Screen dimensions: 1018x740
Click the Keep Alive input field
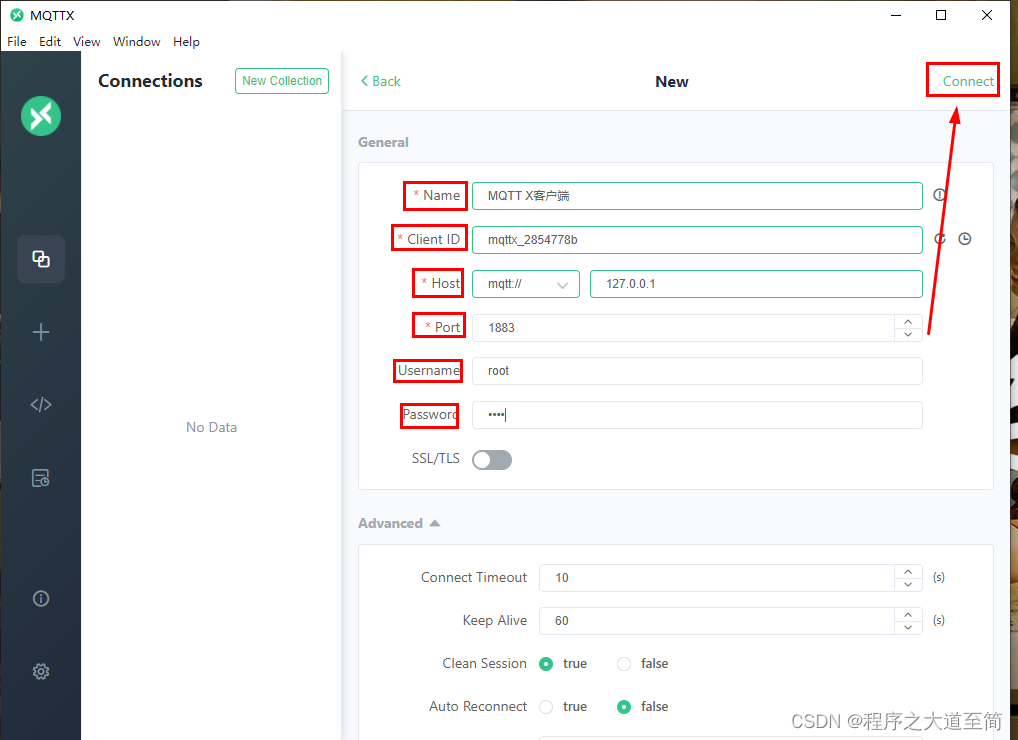click(x=717, y=621)
